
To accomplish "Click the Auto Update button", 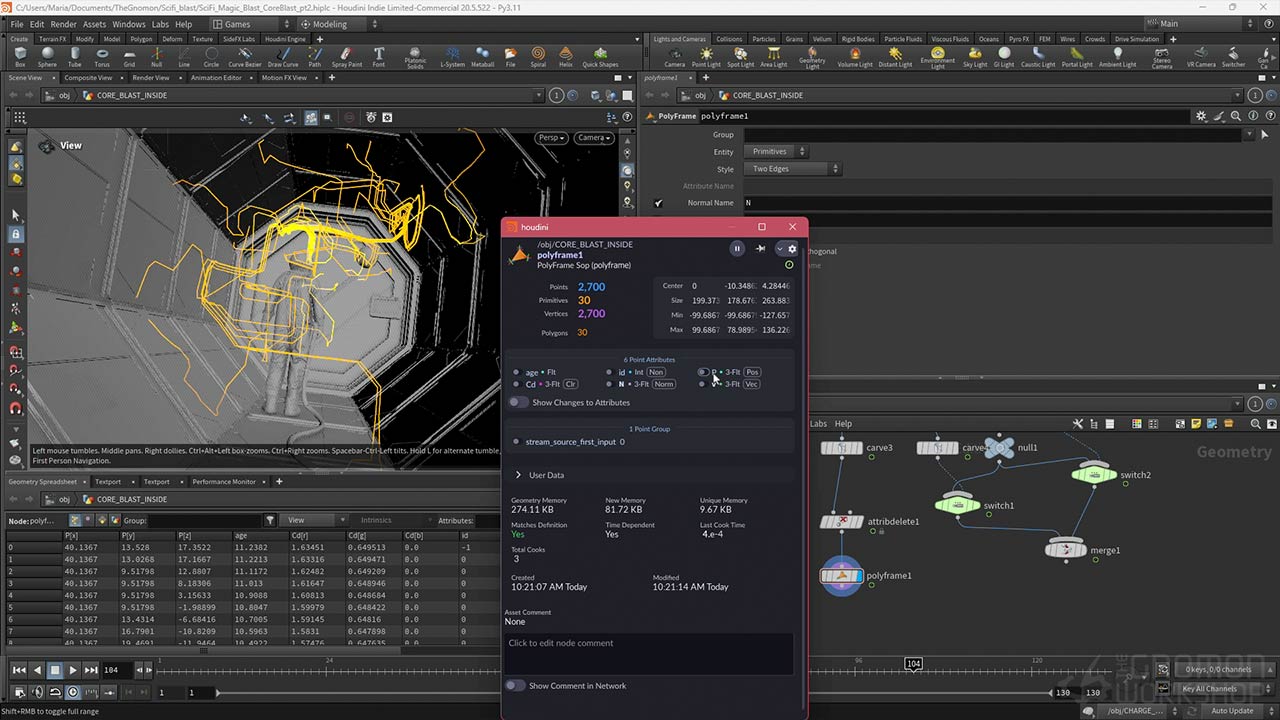I will pyautogui.click(x=1232, y=711).
